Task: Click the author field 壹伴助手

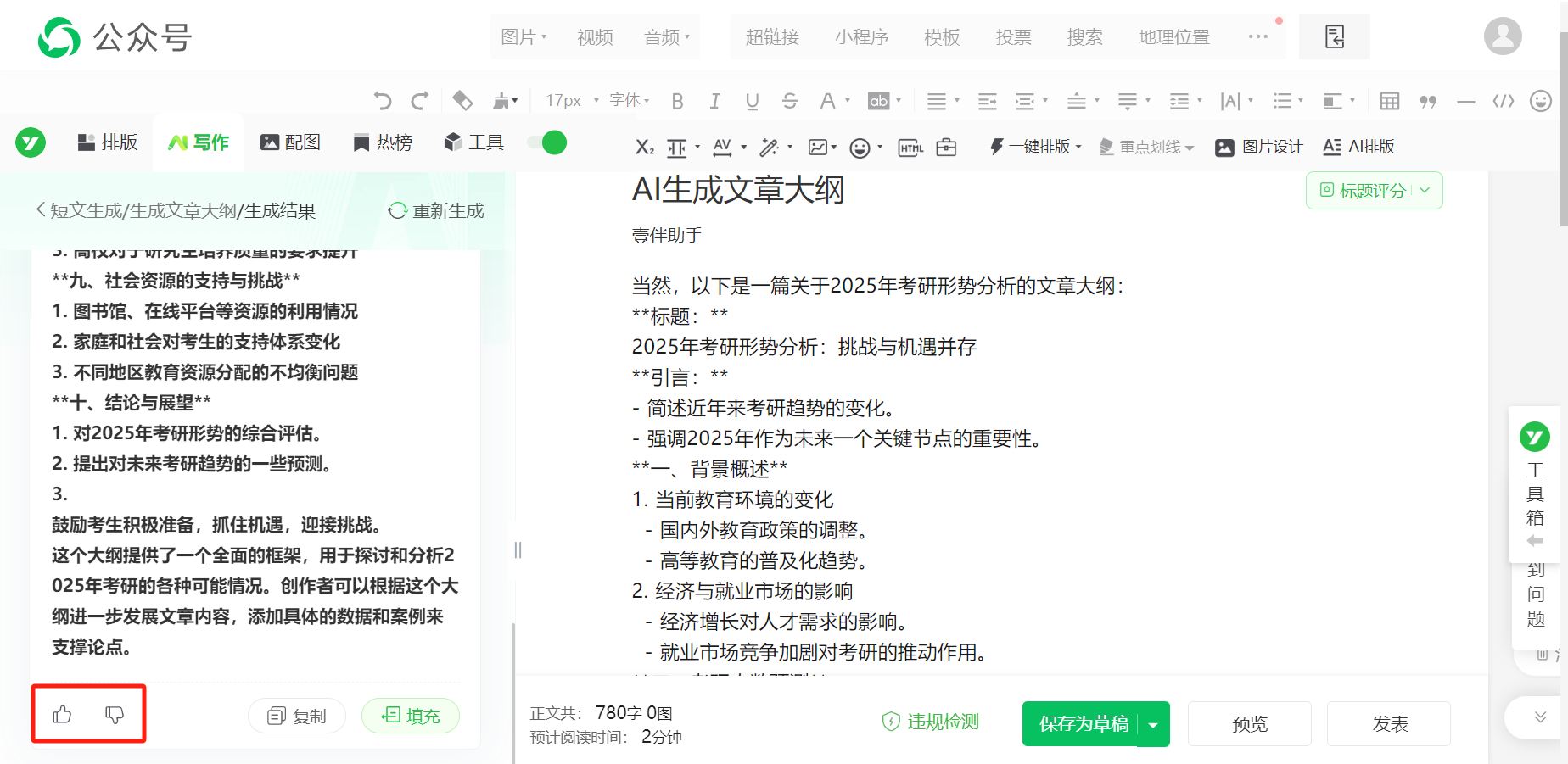Action: pos(667,236)
